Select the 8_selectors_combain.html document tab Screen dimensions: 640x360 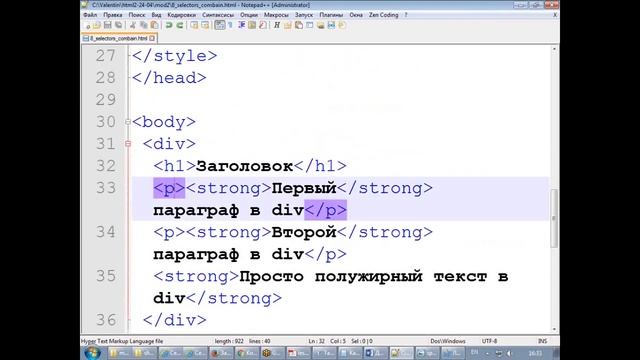coord(119,38)
